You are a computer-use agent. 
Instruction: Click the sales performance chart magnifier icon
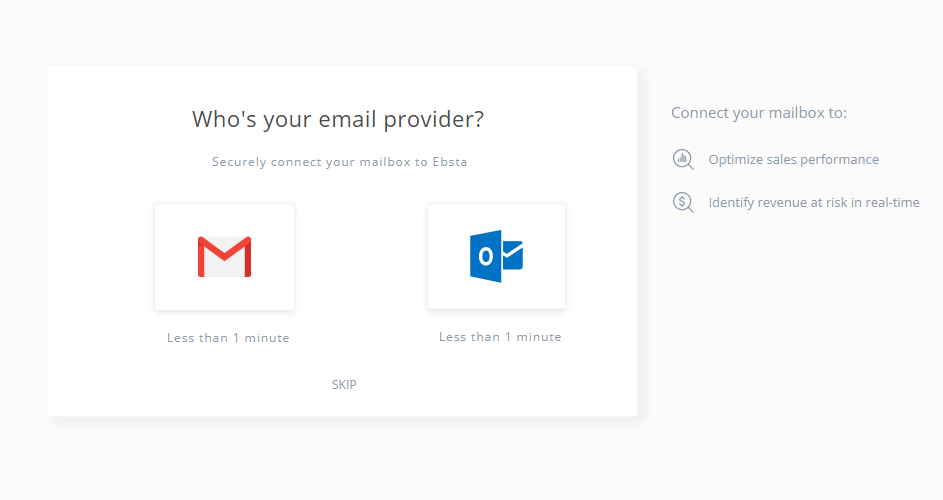coord(683,159)
